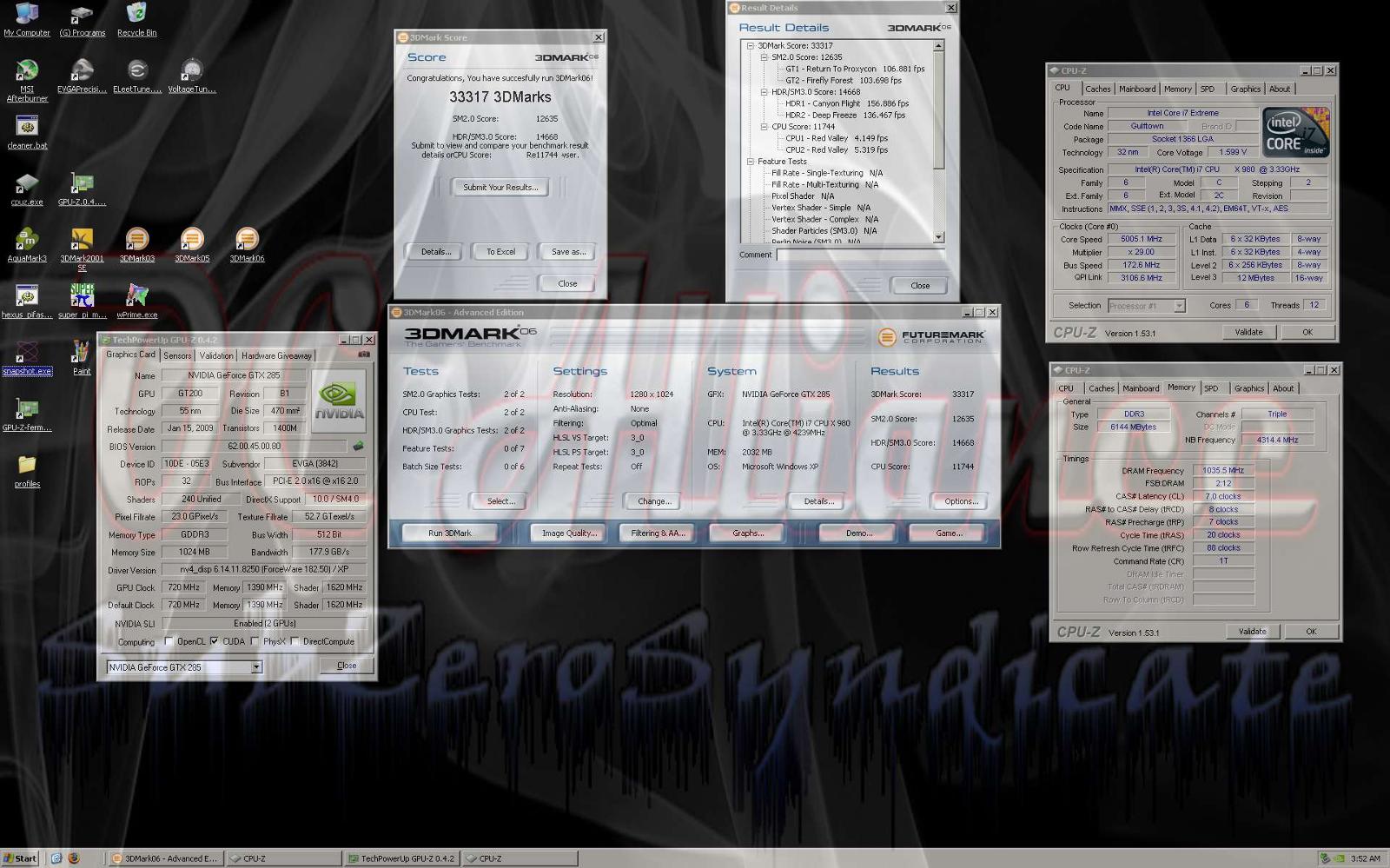Collapse the HDR/SM3.0 Score tree node
This screenshot has height=868, width=1390.
[764, 92]
